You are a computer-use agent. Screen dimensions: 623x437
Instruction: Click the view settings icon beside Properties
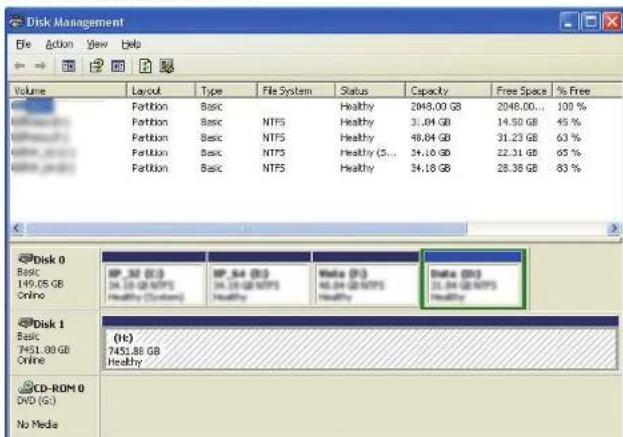(x=118, y=66)
